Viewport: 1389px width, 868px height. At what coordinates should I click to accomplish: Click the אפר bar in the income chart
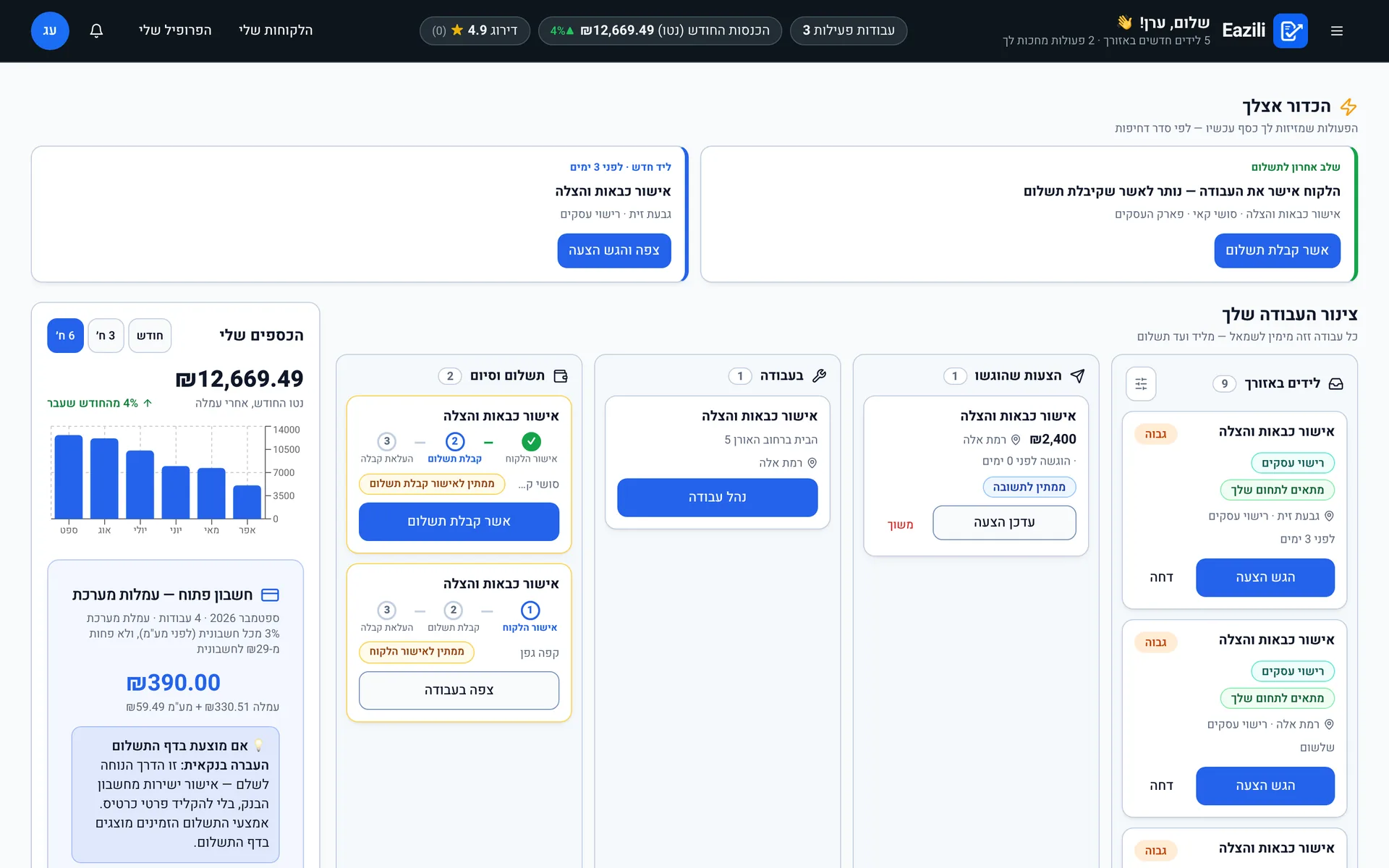pyautogui.click(x=247, y=501)
